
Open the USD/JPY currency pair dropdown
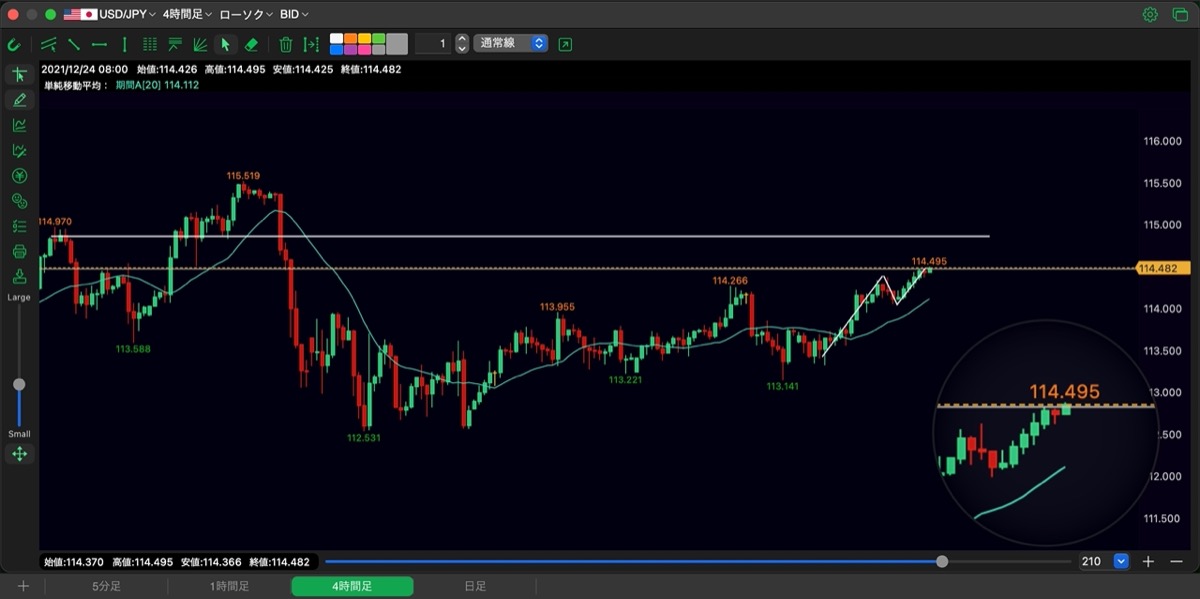(x=110, y=14)
